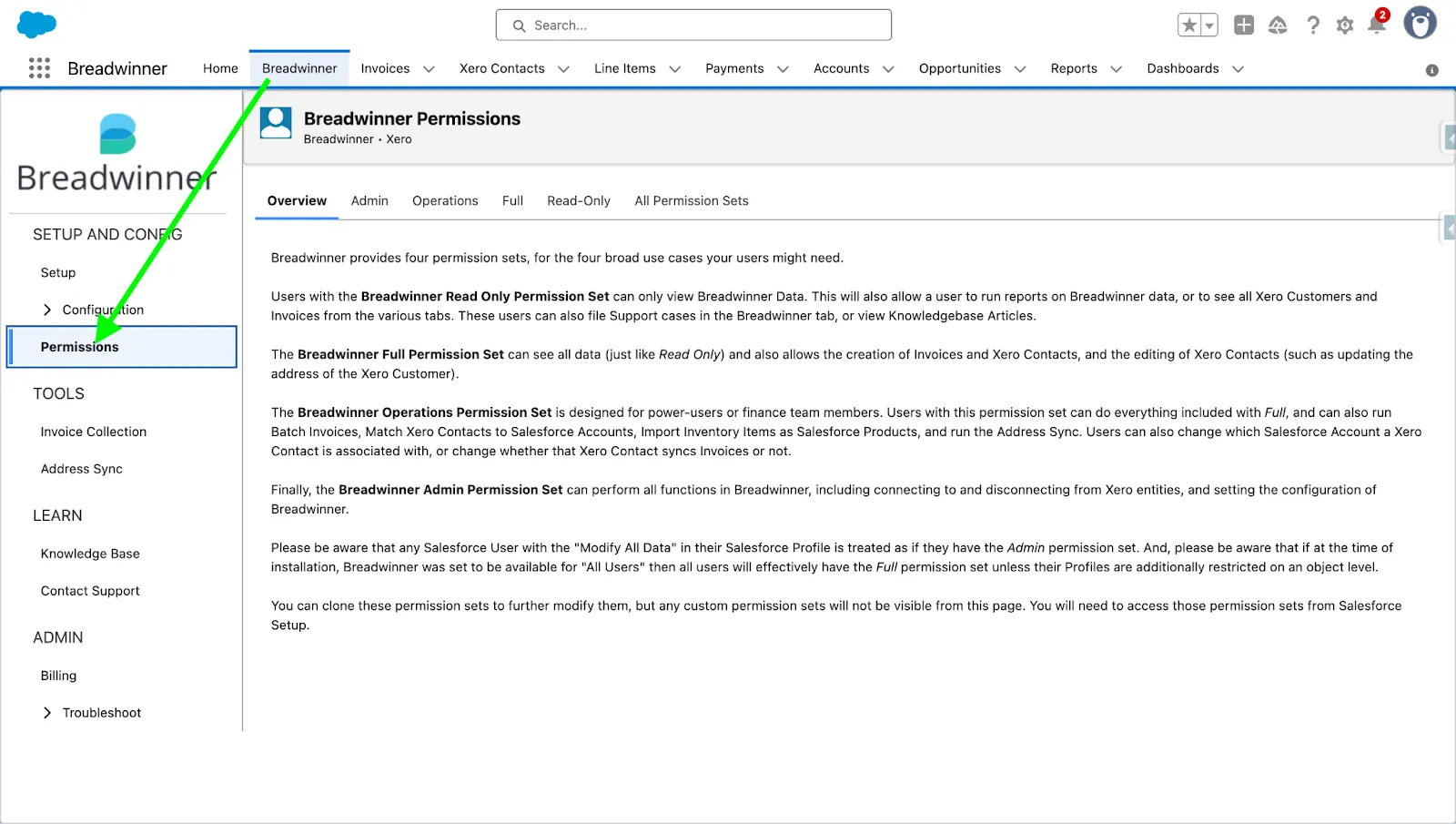1456x824 pixels.
Task: Open the Invoices tab dropdown chevron
Action: click(x=430, y=69)
